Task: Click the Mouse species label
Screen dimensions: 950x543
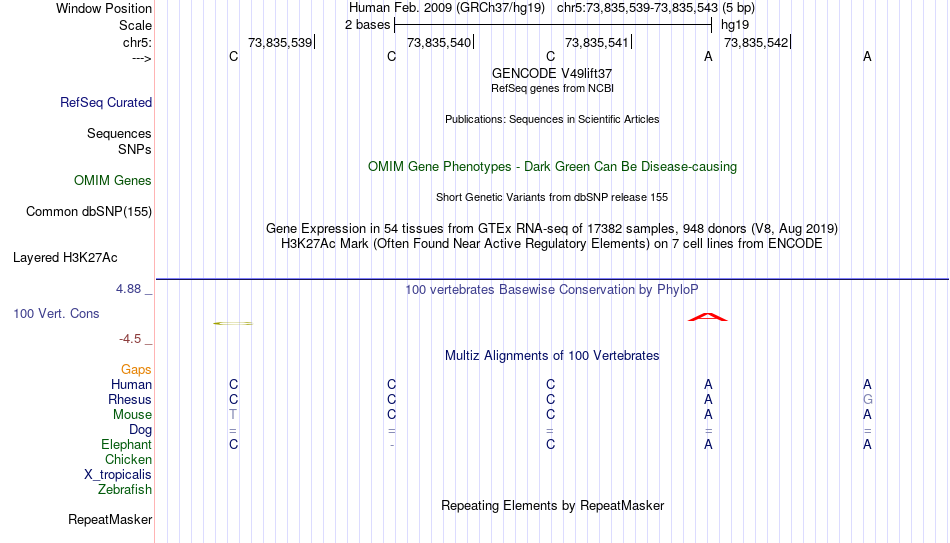Action: (133, 415)
